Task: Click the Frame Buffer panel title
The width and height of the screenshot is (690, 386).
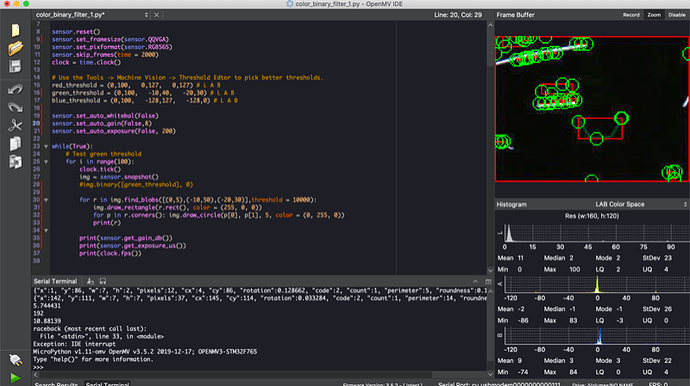Action: point(515,15)
